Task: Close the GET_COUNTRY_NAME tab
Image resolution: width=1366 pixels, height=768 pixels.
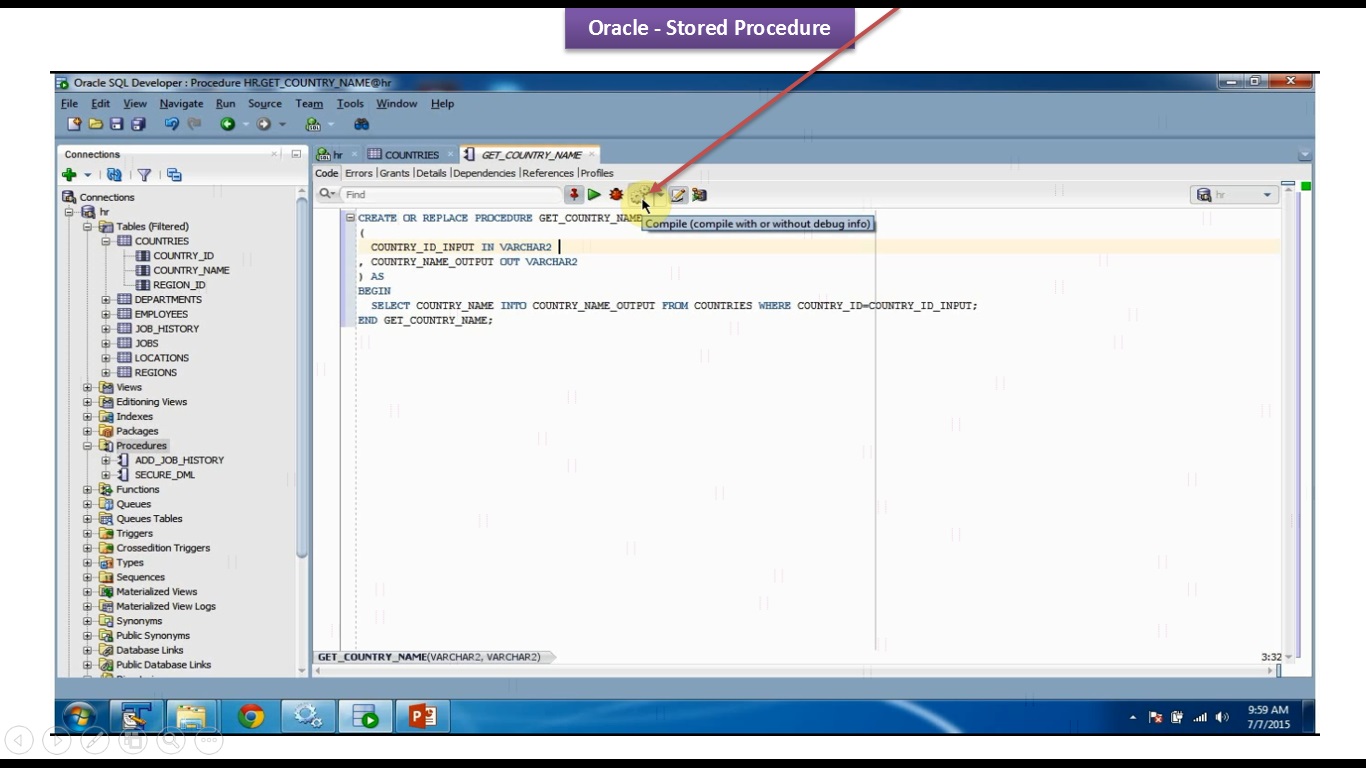Action: coord(592,154)
